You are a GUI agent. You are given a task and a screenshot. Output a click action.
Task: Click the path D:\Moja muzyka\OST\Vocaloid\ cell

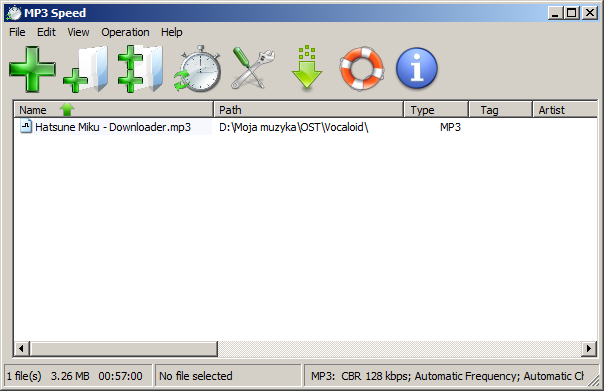294,127
